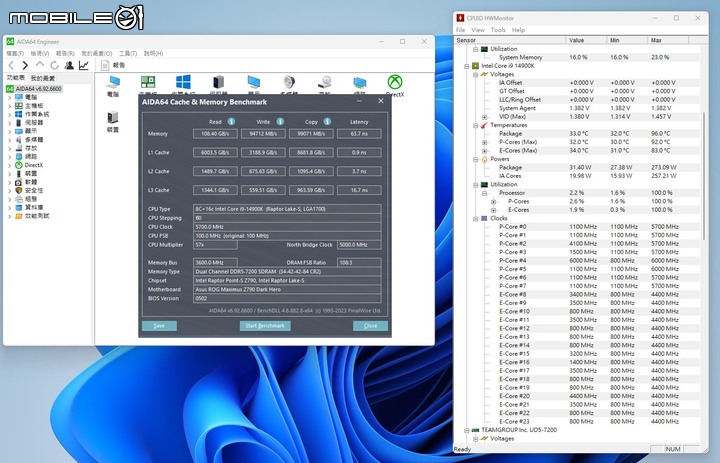Expand the 軟體 node in AIDA64 tree

(x=10, y=182)
